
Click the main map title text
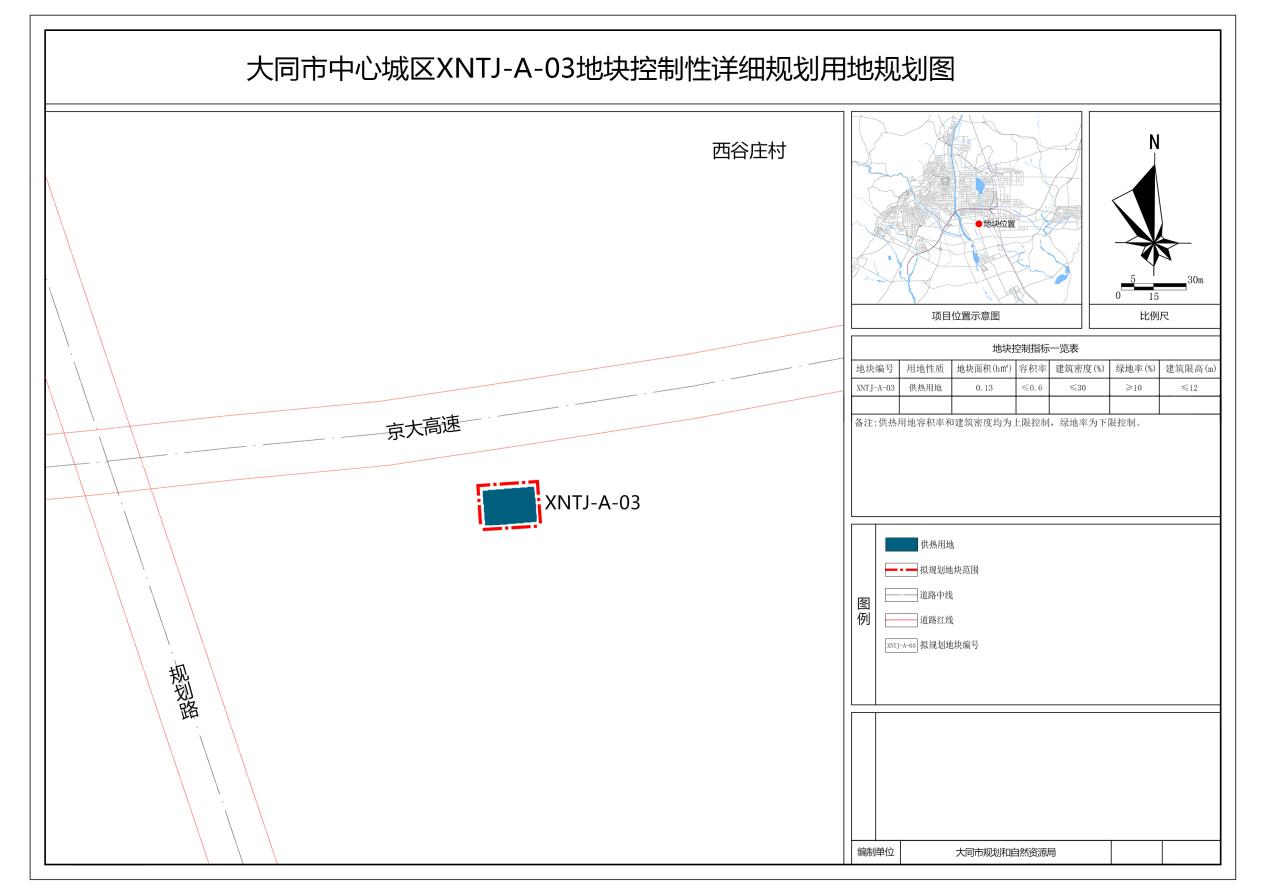pyautogui.click(x=601, y=69)
